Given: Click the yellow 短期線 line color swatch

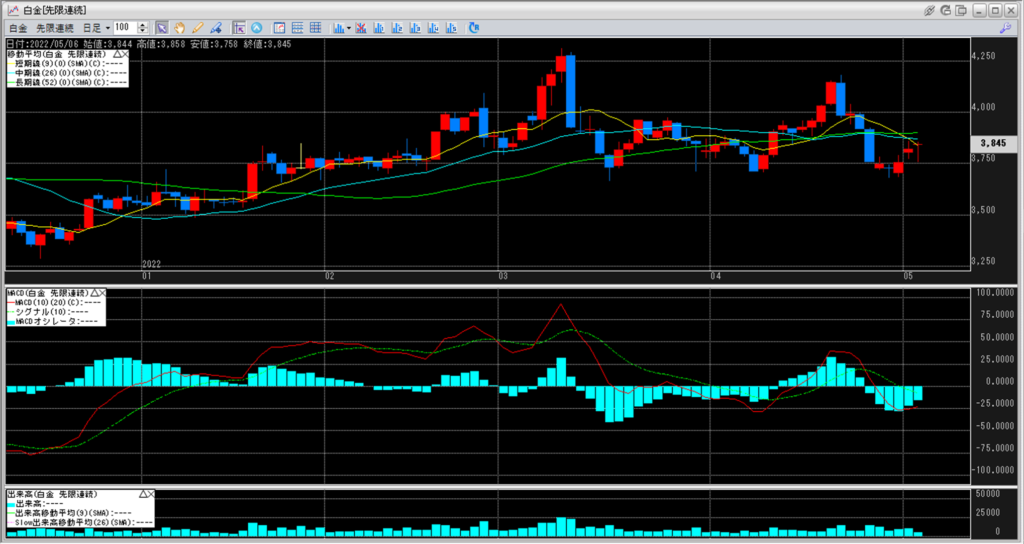Looking at the screenshot, I should pos(10,63).
